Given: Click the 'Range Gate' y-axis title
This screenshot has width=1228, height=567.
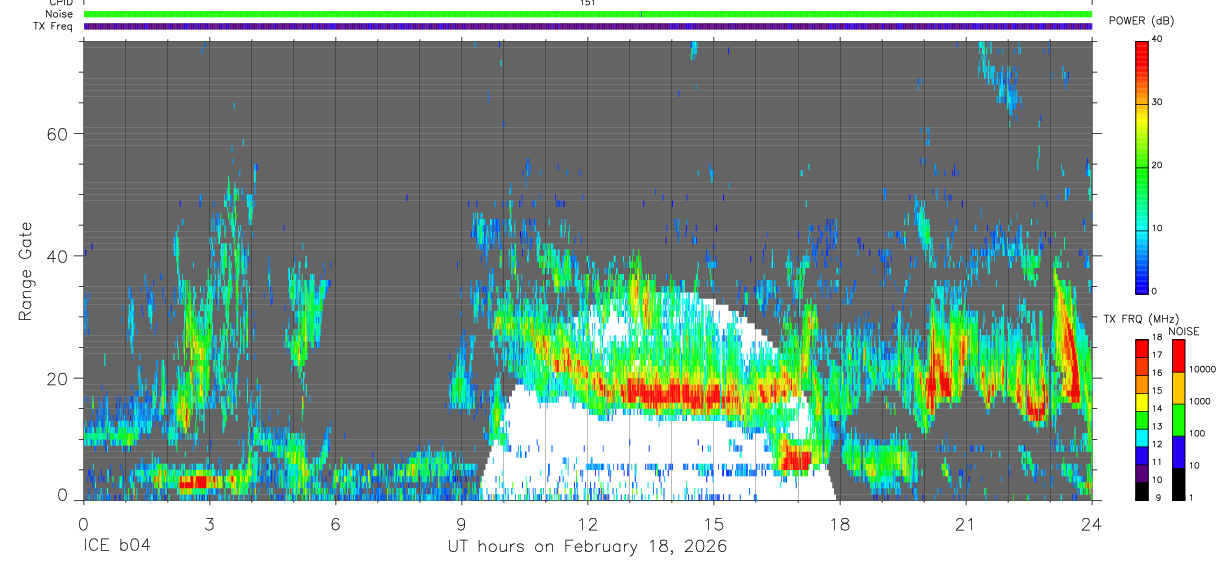Looking at the screenshot, I should click(x=25, y=270).
